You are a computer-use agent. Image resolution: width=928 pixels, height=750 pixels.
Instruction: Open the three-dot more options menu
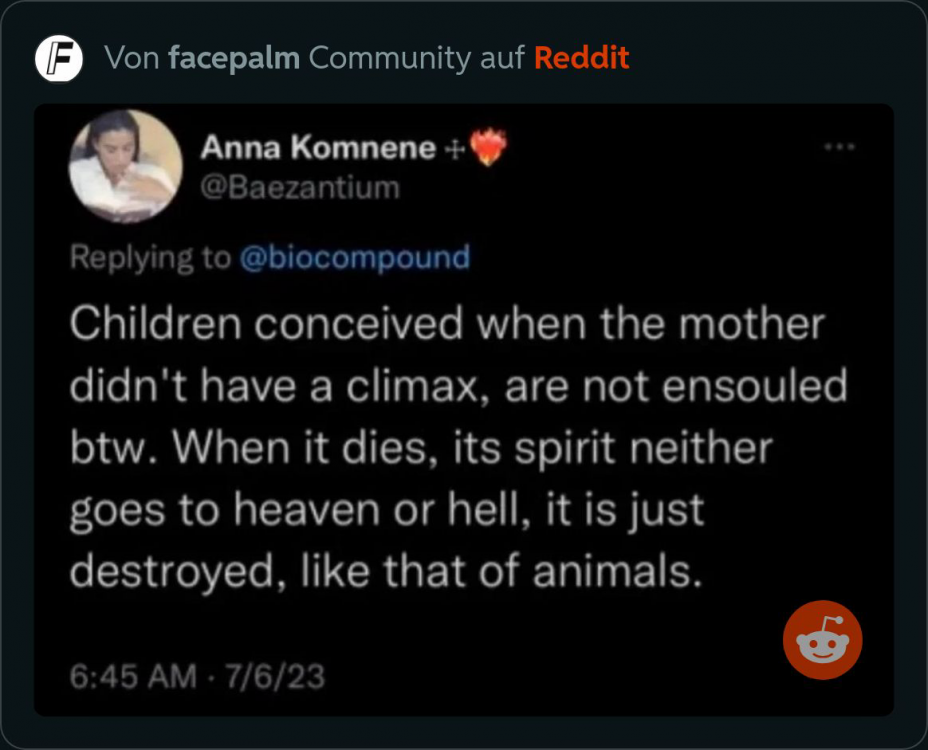838,147
